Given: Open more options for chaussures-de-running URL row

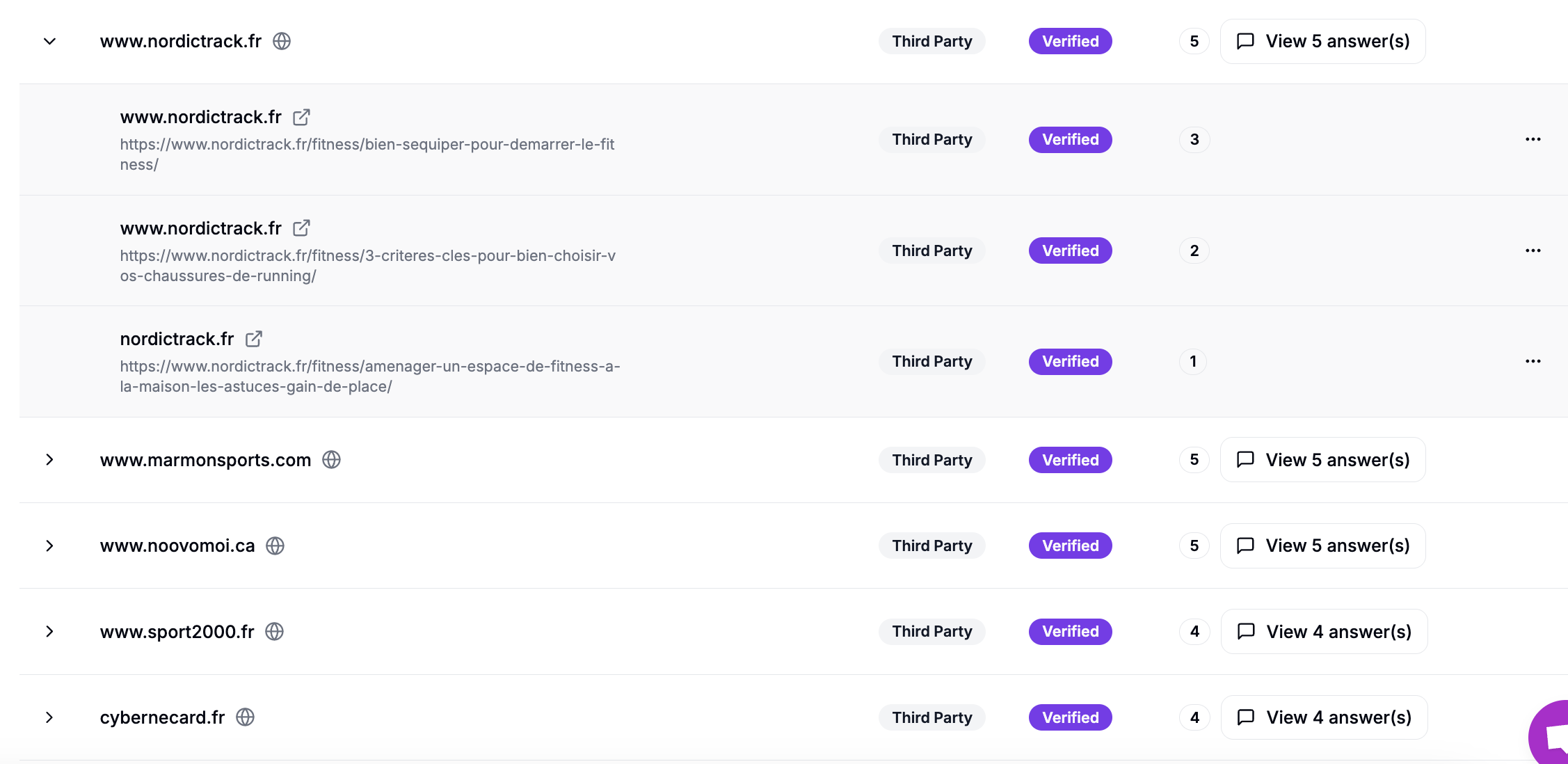Looking at the screenshot, I should [1533, 250].
